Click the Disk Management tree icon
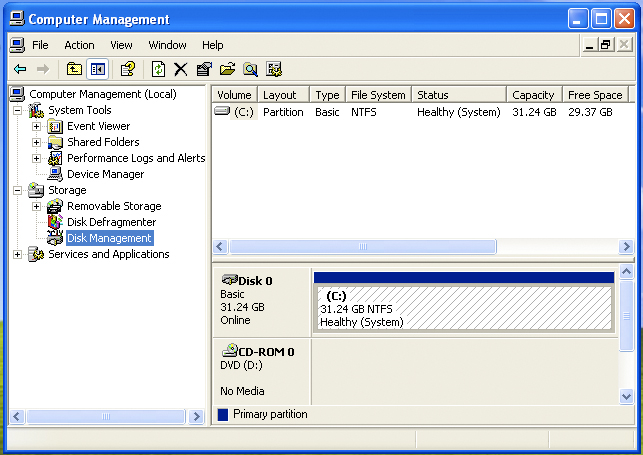 pyautogui.click(x=55, y=238)
